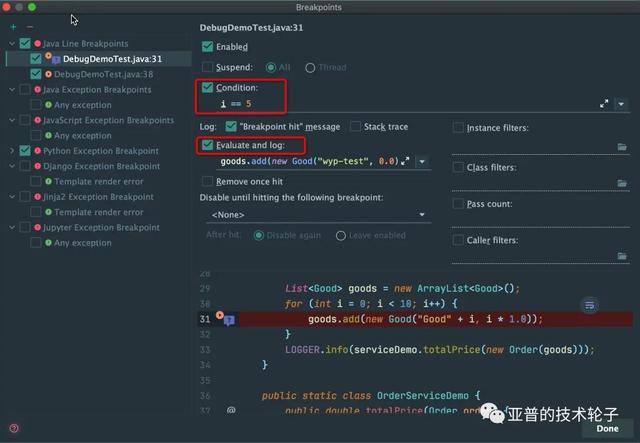The width and height of the screenshot is (640, 443).
Task: Collapse JavaScript Exception Breakpoints node
Action: pyautogui.click(x=12, y=120)
